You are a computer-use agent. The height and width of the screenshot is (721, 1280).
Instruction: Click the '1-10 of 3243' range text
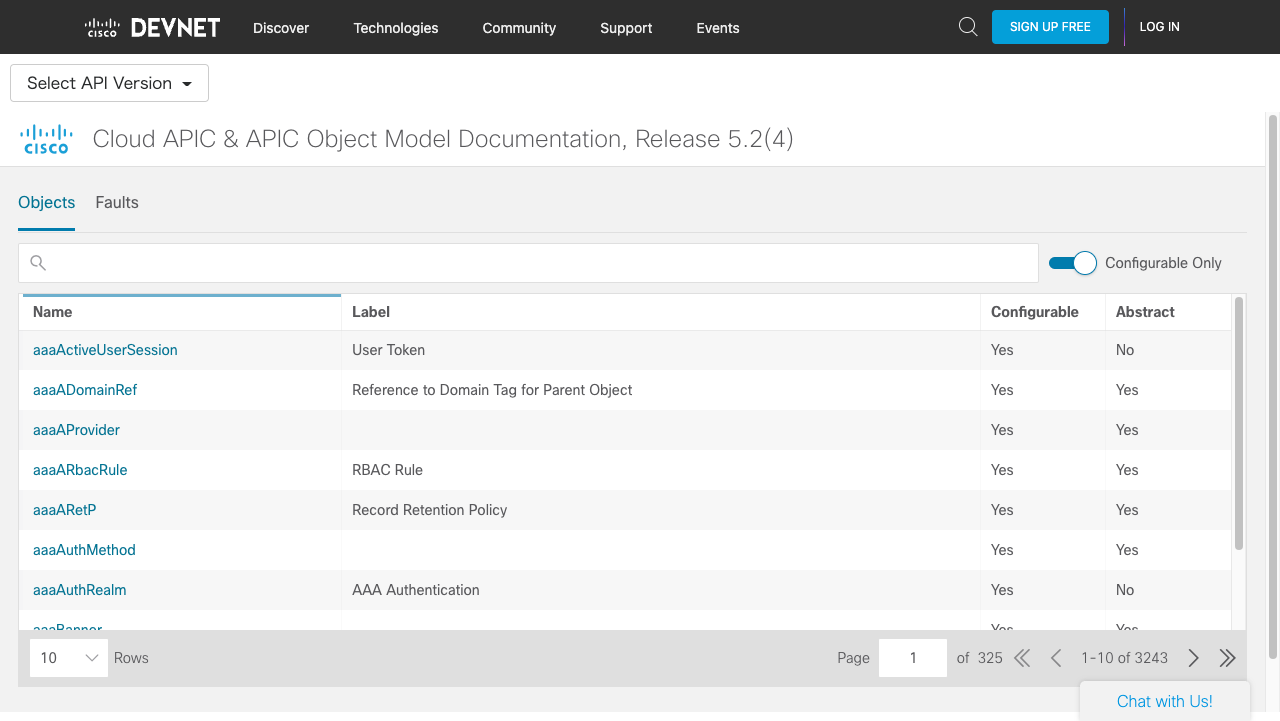click(x=1124, y=658)
